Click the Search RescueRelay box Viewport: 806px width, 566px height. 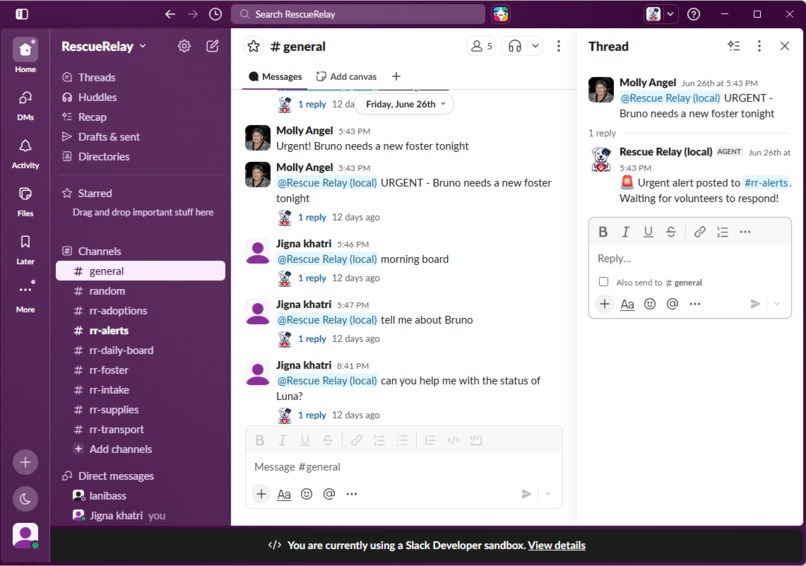pyautogui.click(x=358, y=14)
